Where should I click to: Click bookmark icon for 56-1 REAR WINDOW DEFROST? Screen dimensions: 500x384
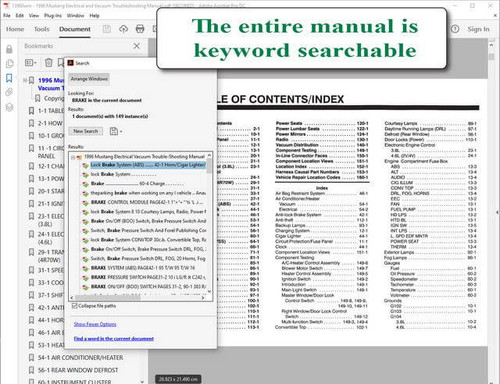coord(31,370)
